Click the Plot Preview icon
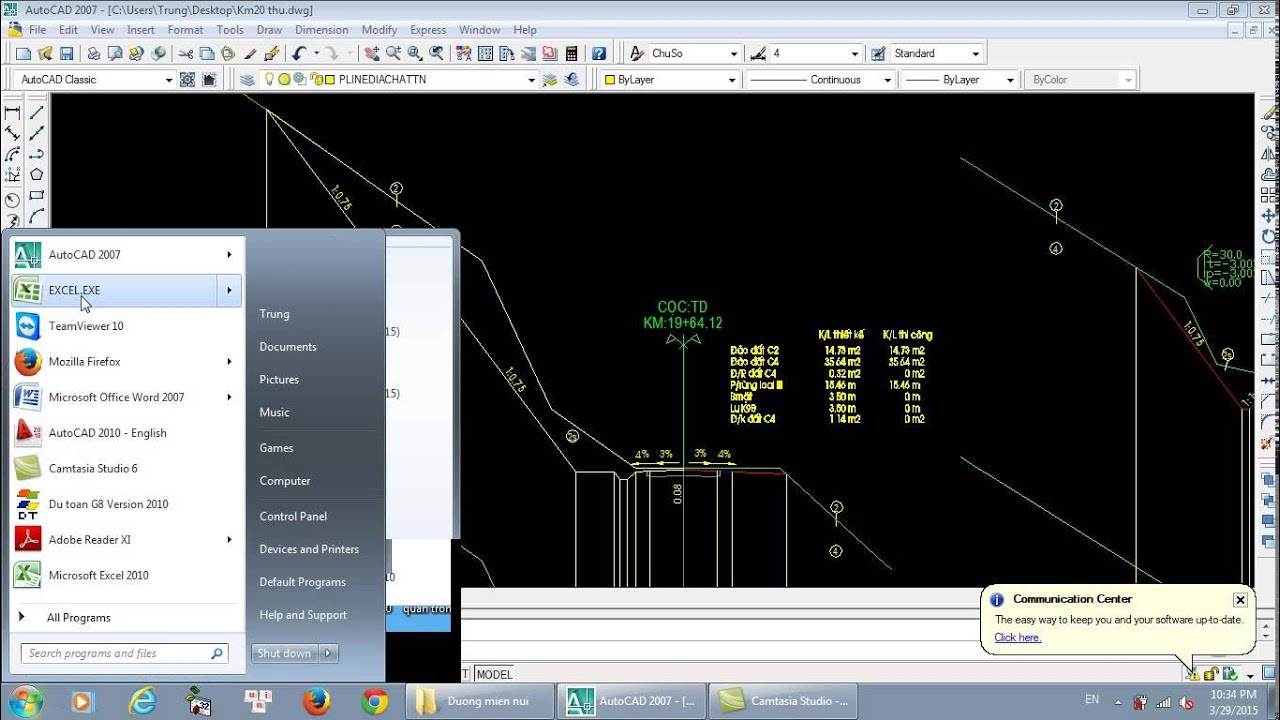Image resolution: width=1280 pixels, height=720 pixels. pyautogui.click(x=115, y=54)
